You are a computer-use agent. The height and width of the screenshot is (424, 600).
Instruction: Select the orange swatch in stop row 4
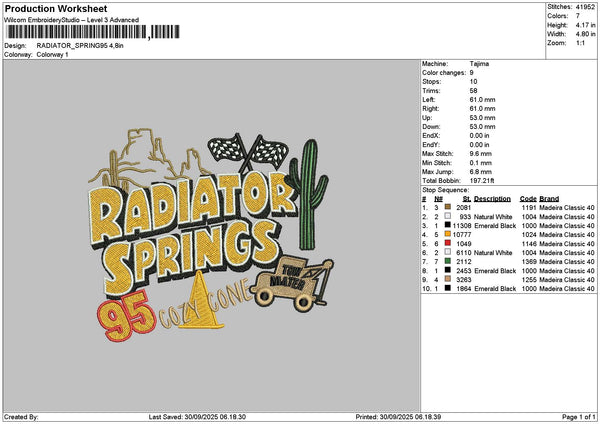click(x=447, y=234)
